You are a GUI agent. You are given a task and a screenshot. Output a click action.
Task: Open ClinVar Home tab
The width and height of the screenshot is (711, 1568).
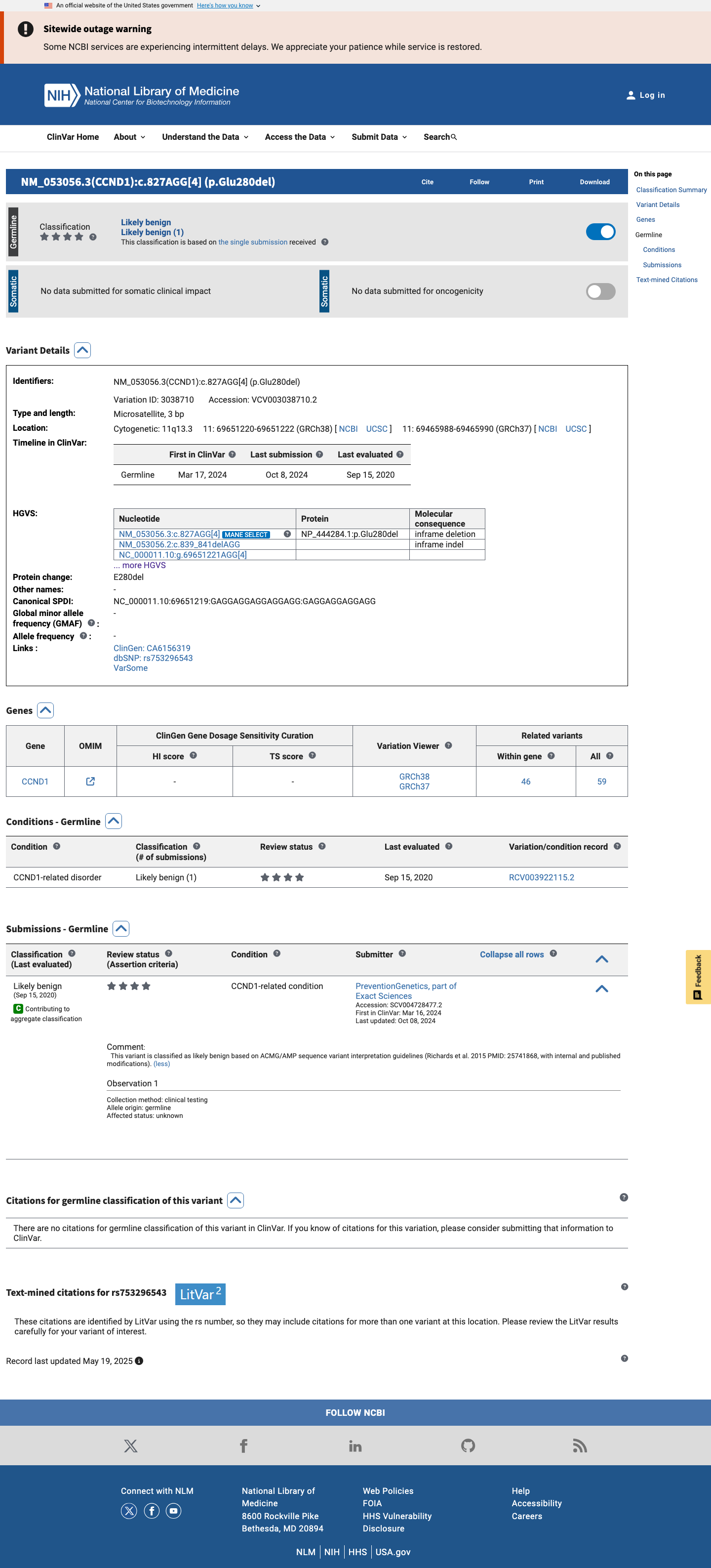pyautogui.click(x=73, y=137)
